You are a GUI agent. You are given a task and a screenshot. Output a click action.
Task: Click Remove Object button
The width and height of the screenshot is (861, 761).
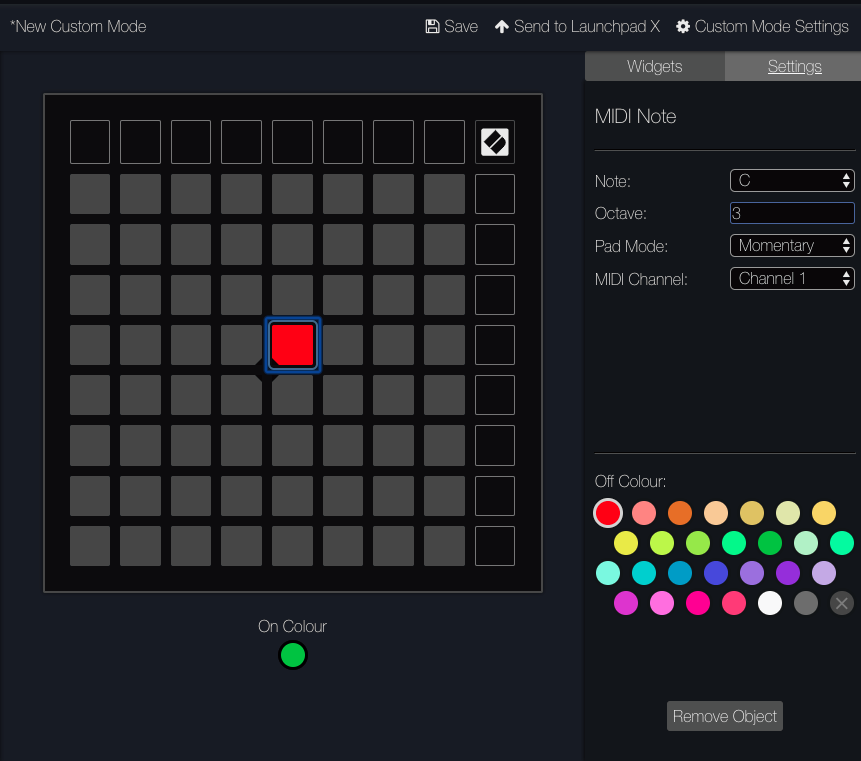pyautogui.click(x=724, y=716)
